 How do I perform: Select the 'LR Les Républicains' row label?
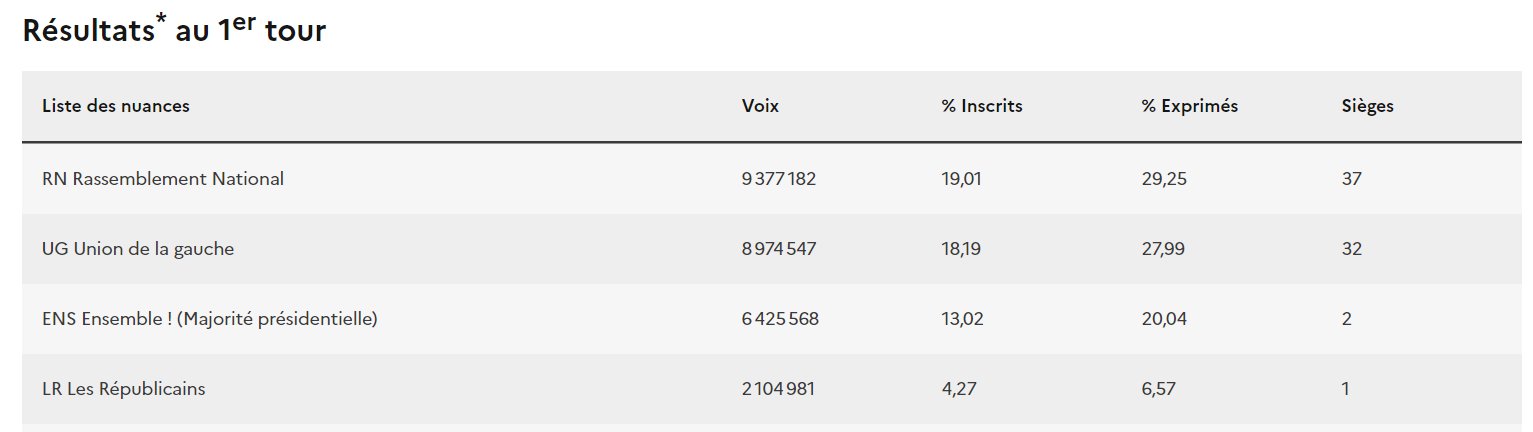tap(124, 389)
